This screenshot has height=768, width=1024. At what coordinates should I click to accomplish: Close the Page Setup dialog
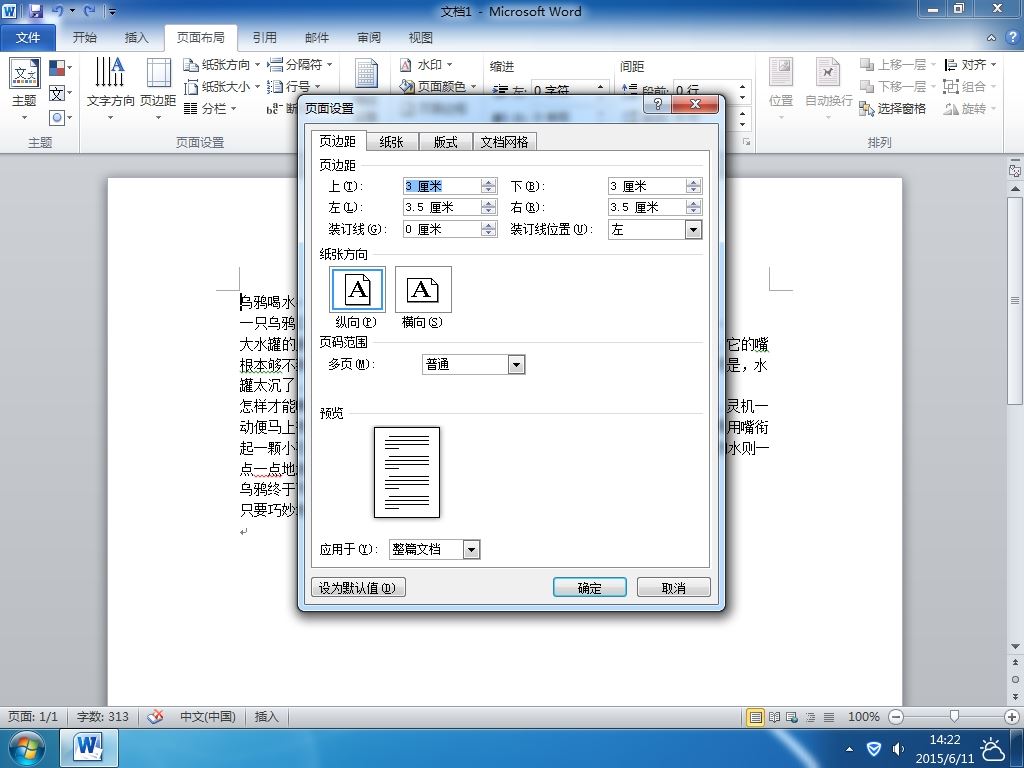click(x=696, y=104)
